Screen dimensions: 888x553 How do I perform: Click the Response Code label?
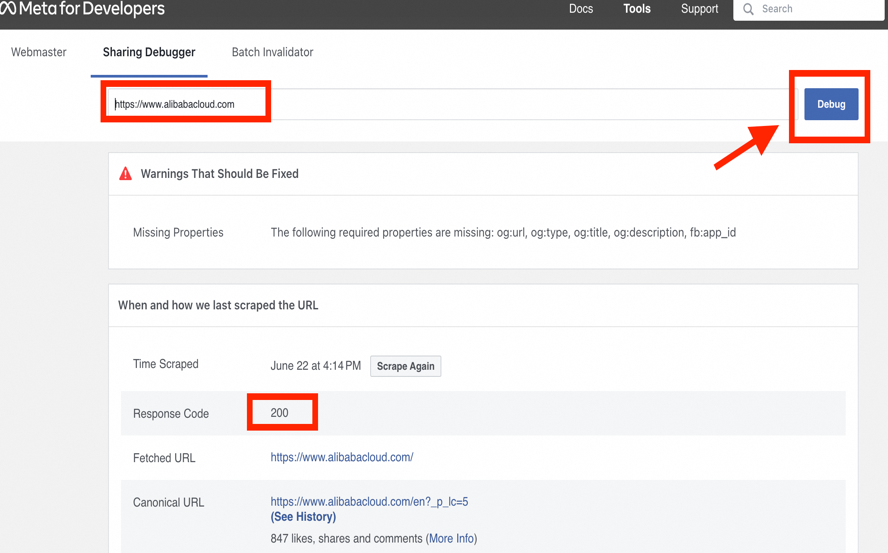[171, 414]
